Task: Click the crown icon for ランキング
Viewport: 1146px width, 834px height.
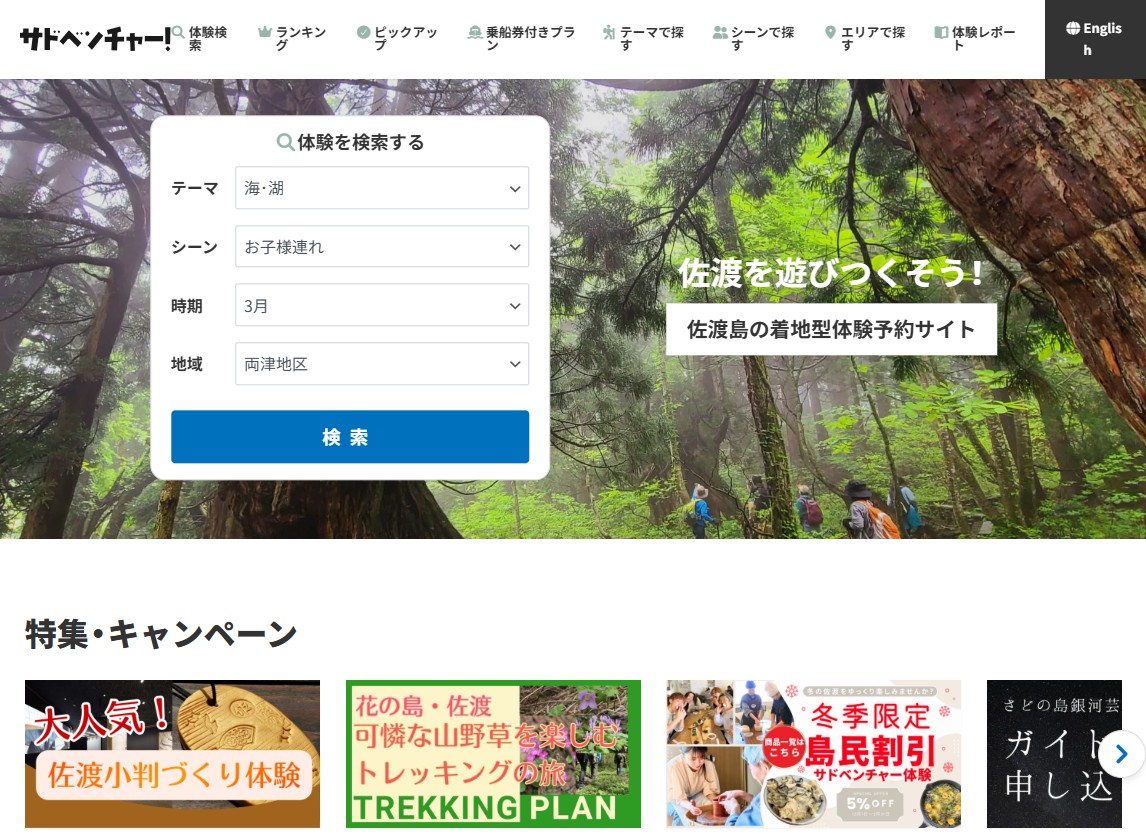Action: point(265,32)
